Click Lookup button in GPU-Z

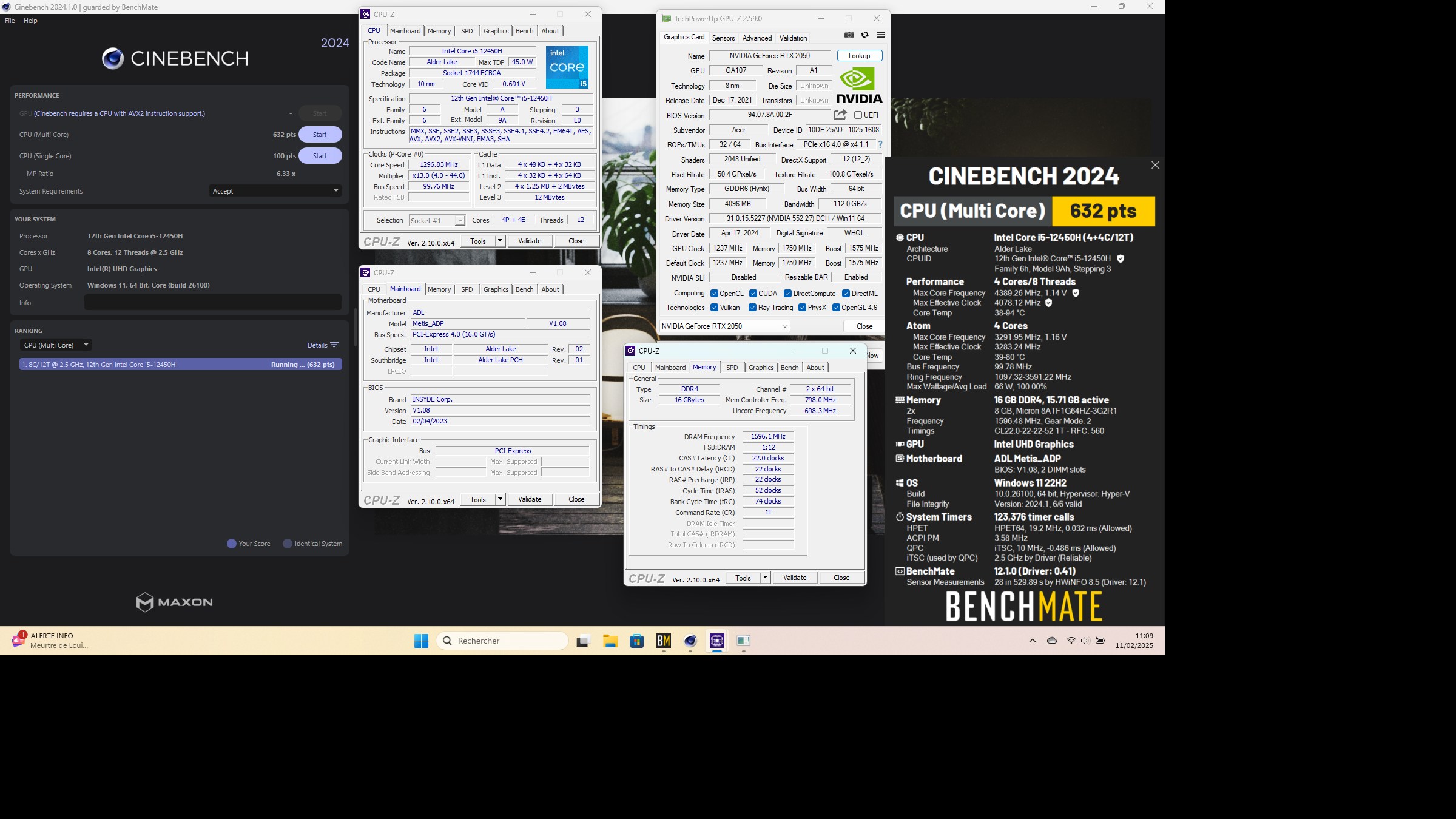[x=859, y=56]
